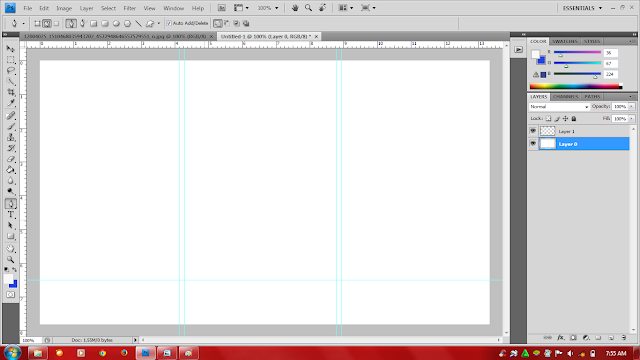Toggle Lock position icon
Image resolution: width=640 pixels, height=360 pixels.
[565, 118]
